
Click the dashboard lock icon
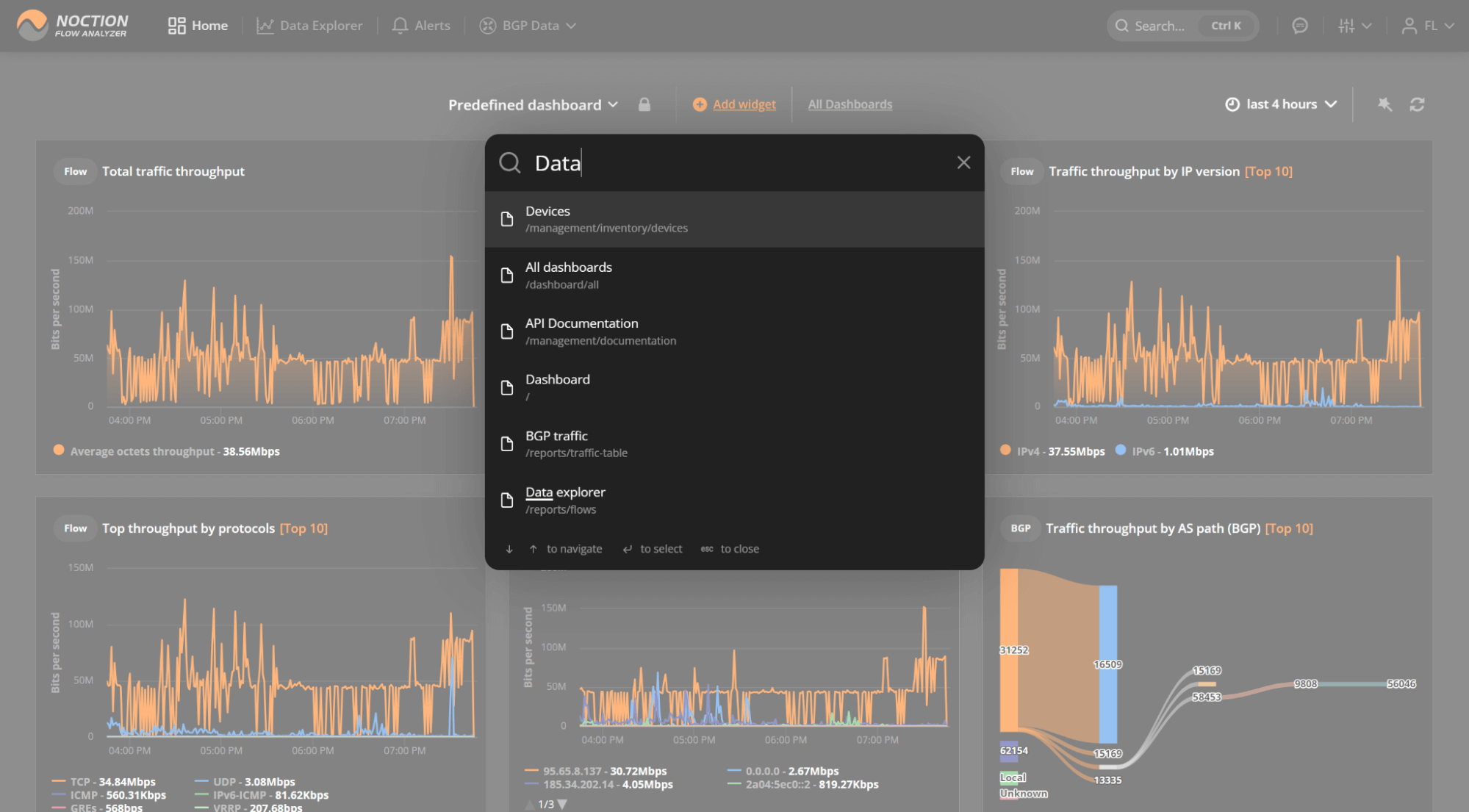(644, 104)
